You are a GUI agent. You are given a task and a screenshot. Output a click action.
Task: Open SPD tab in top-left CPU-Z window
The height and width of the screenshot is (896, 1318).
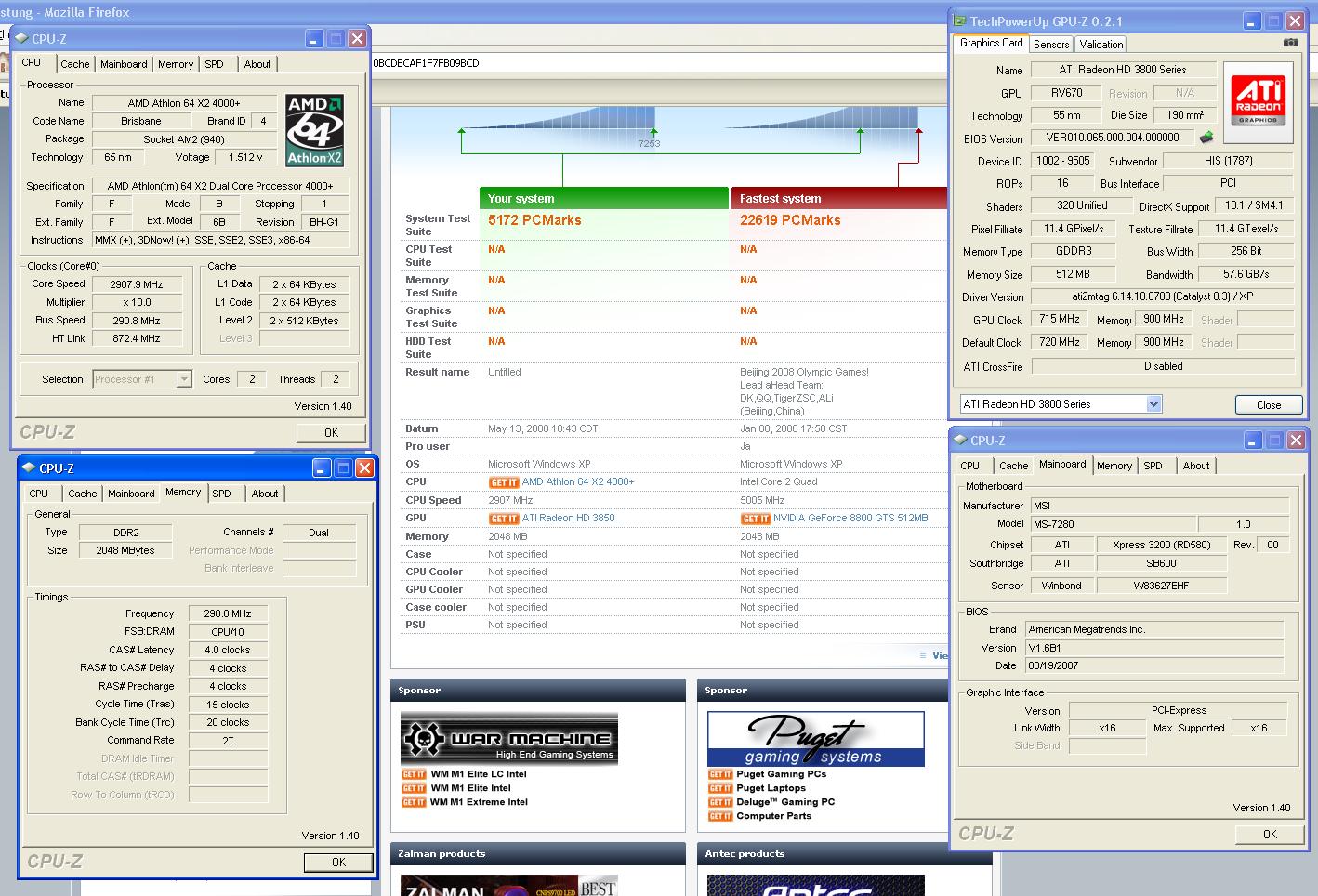pos(215,64)
